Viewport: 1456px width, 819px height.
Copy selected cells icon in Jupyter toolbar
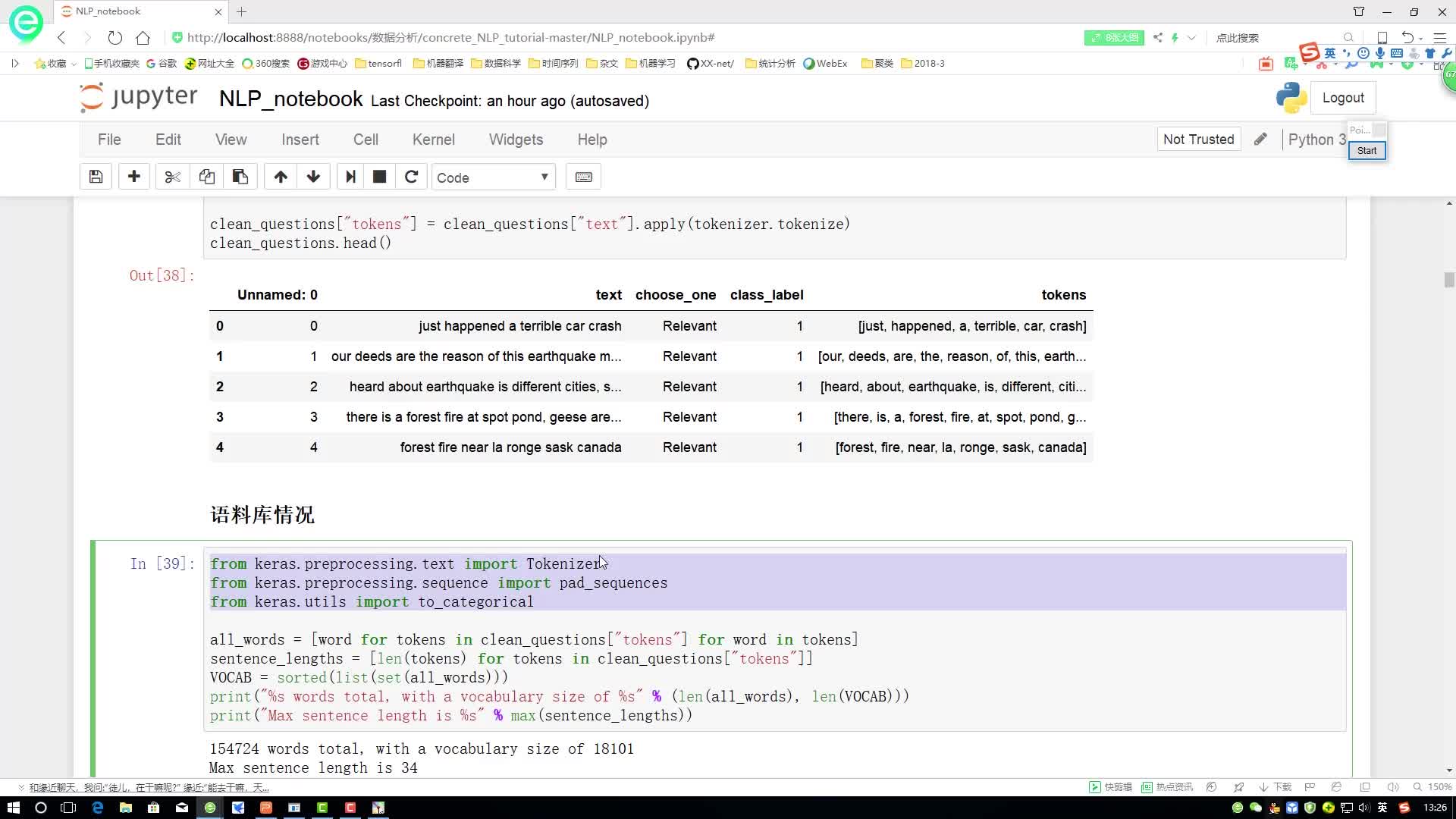[x=206, y=177]
